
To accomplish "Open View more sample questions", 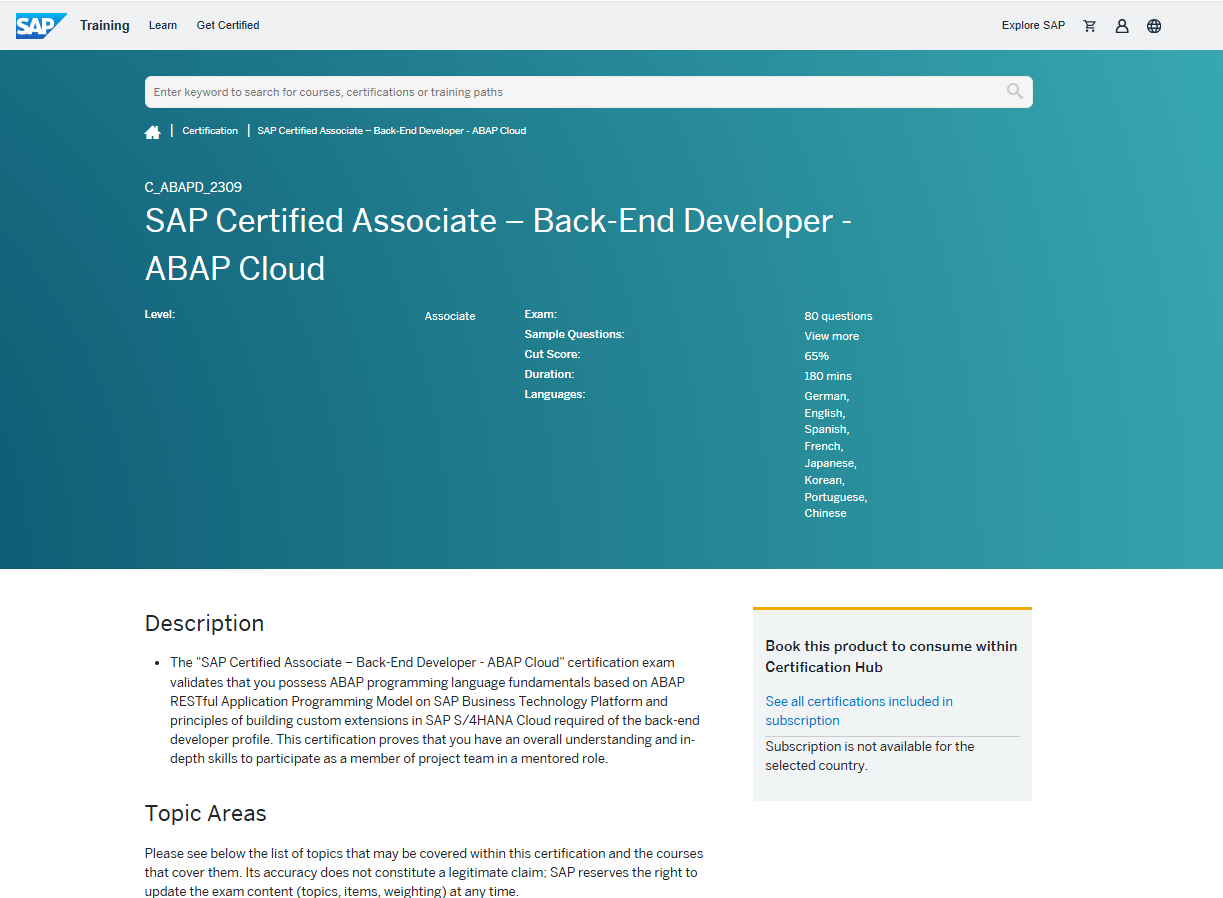I will click(831, 335).
